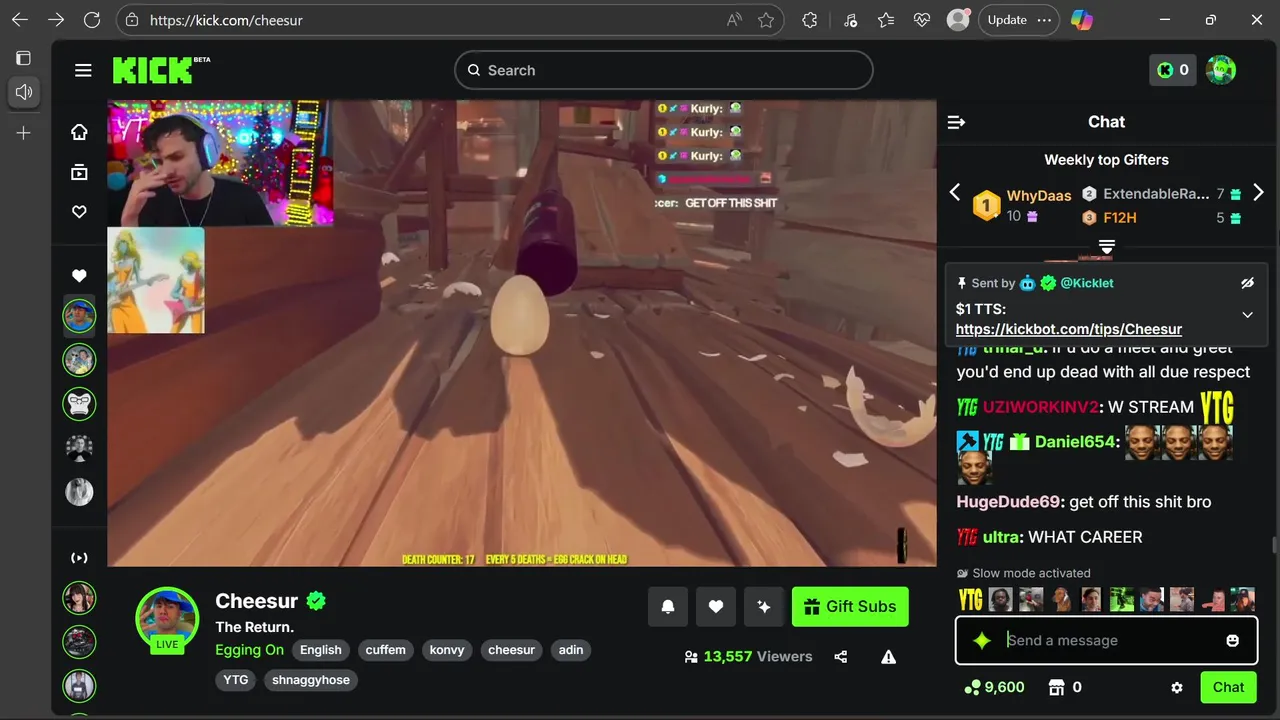View channel points 9,600
The image size is (1280, 720).
994,687
